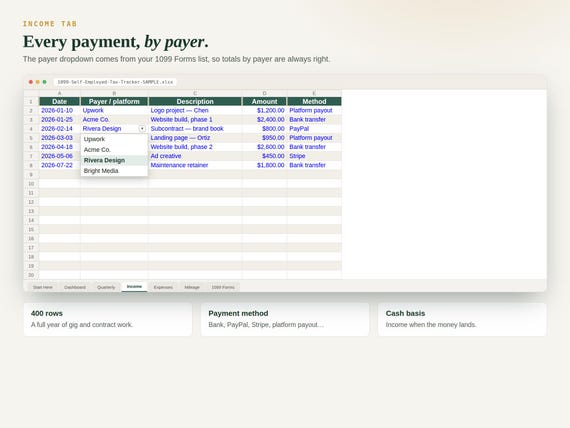The width and height of the screenshot is (570, 428).
Task: Select row number 2 header
Action: click(31, 111)
